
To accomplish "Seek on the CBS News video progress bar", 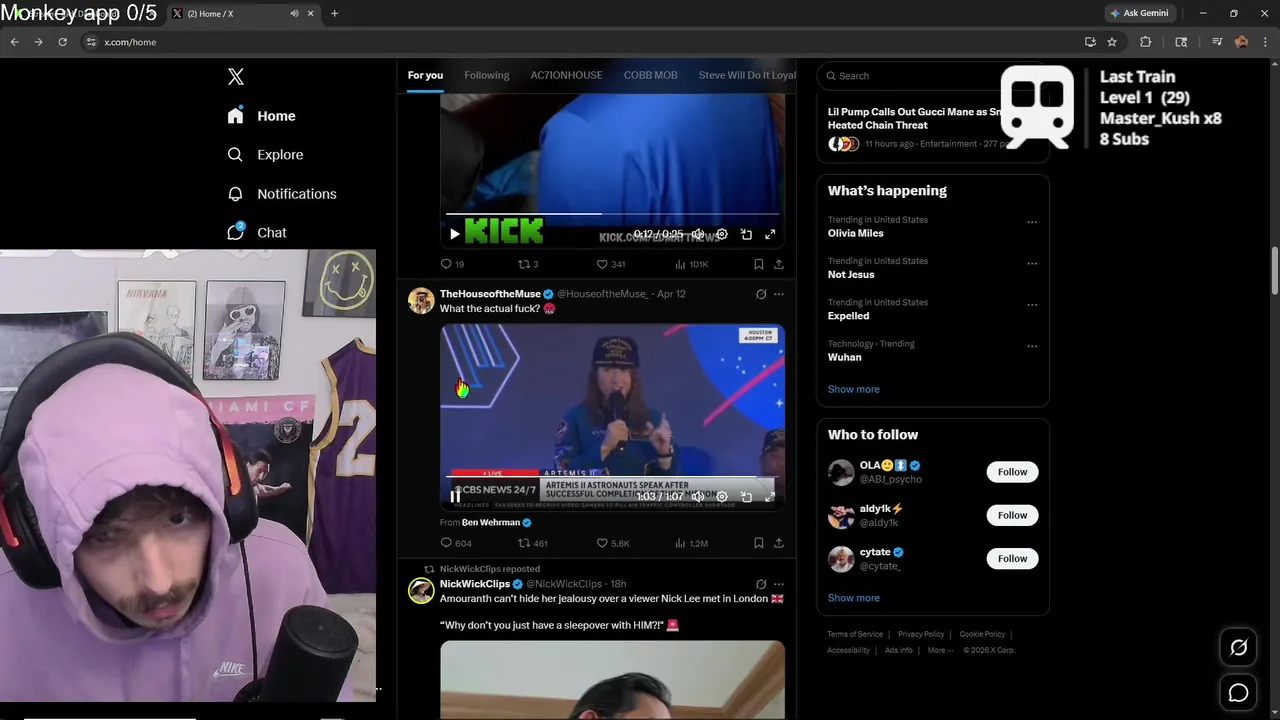I will 612,476.
